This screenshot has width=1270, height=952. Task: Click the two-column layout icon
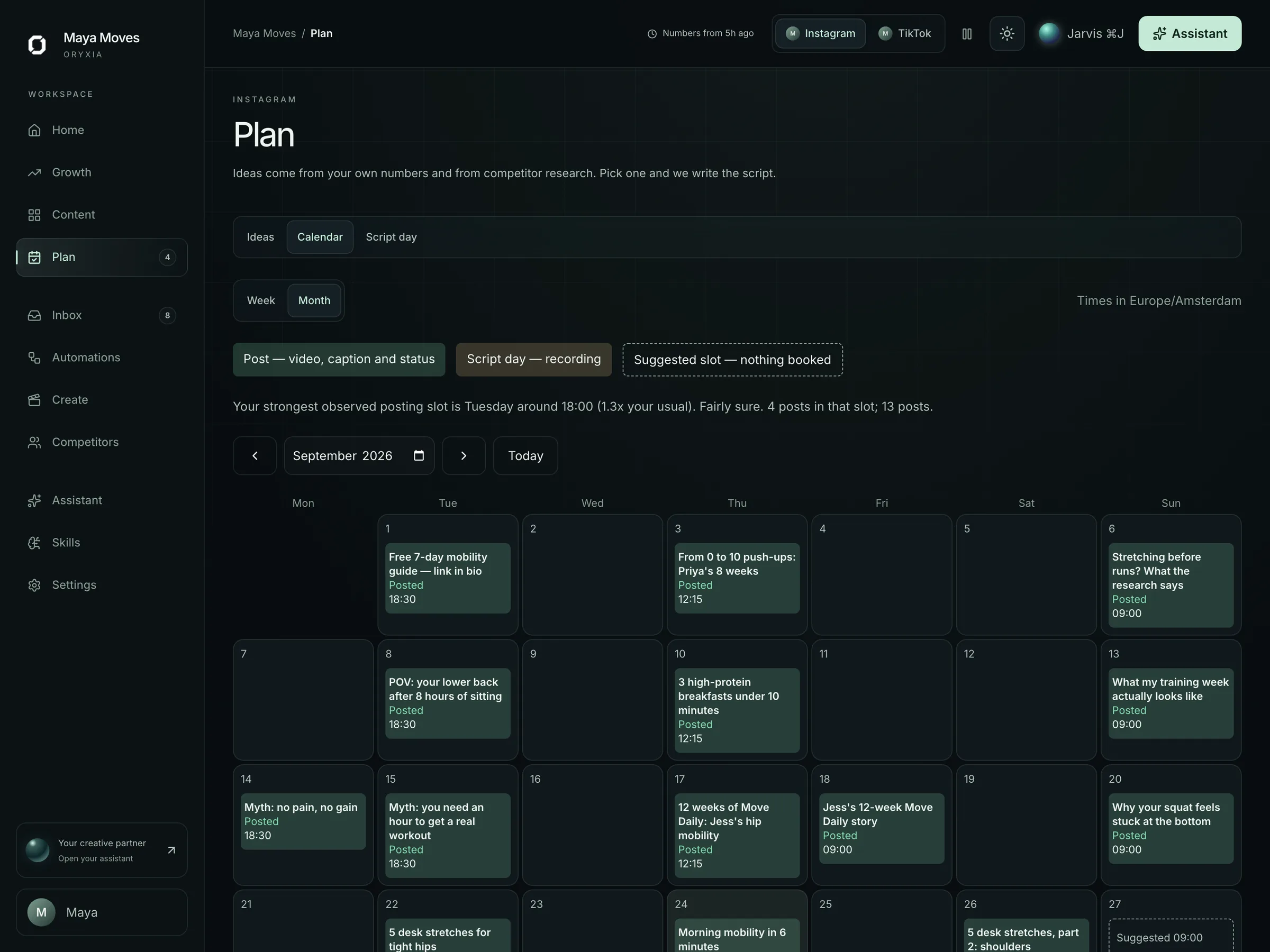(x=967, y=34)
